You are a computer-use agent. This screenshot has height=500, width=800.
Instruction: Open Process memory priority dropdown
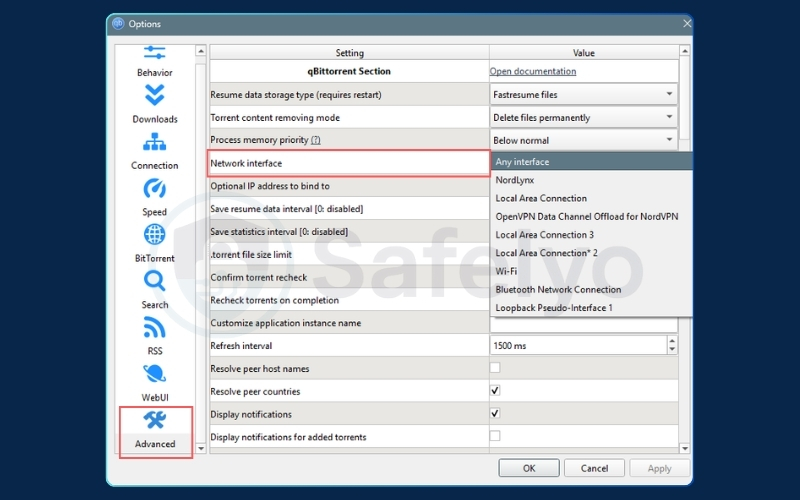(x=583, y=140)
